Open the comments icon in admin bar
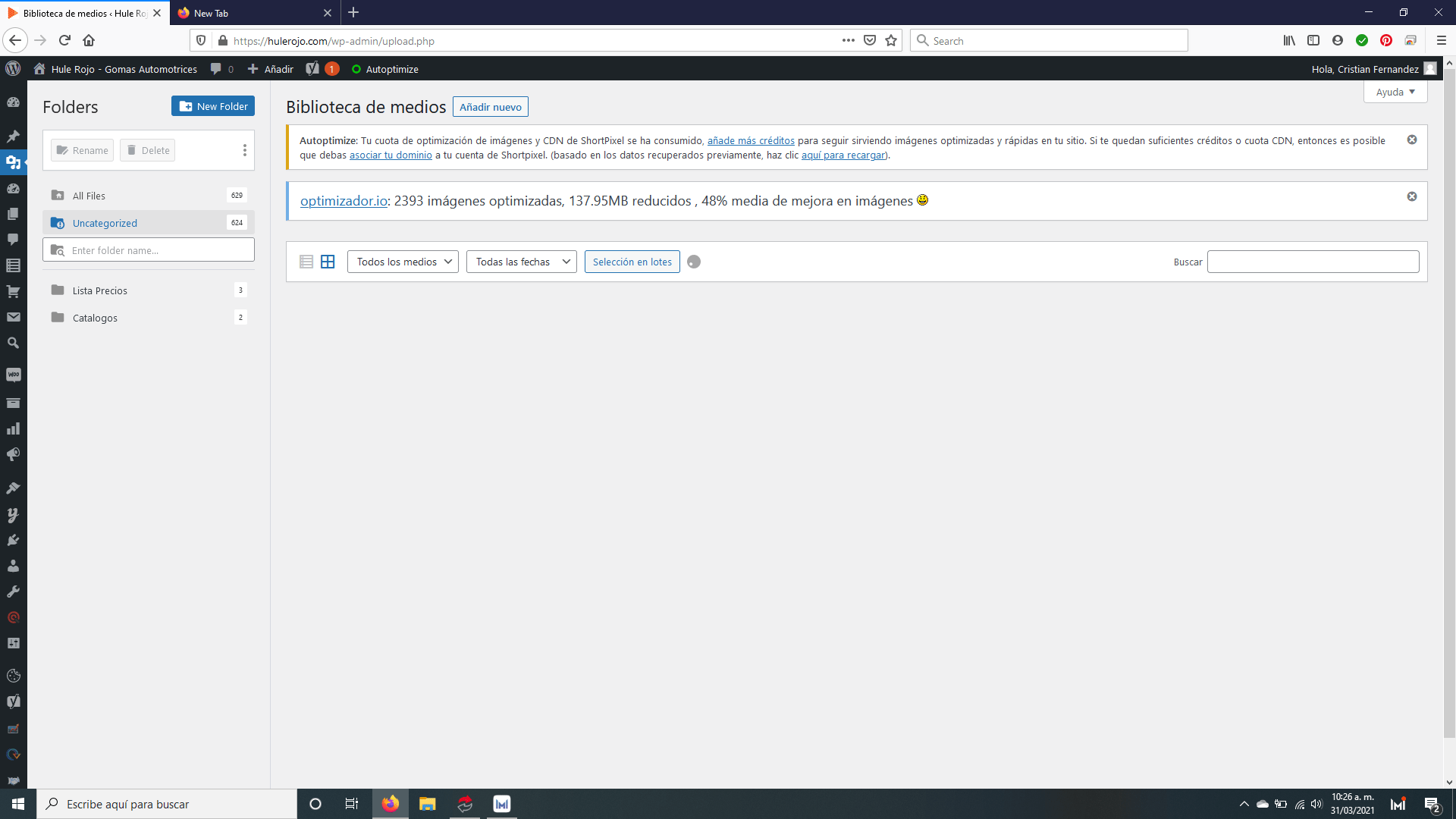 point(221,68)
